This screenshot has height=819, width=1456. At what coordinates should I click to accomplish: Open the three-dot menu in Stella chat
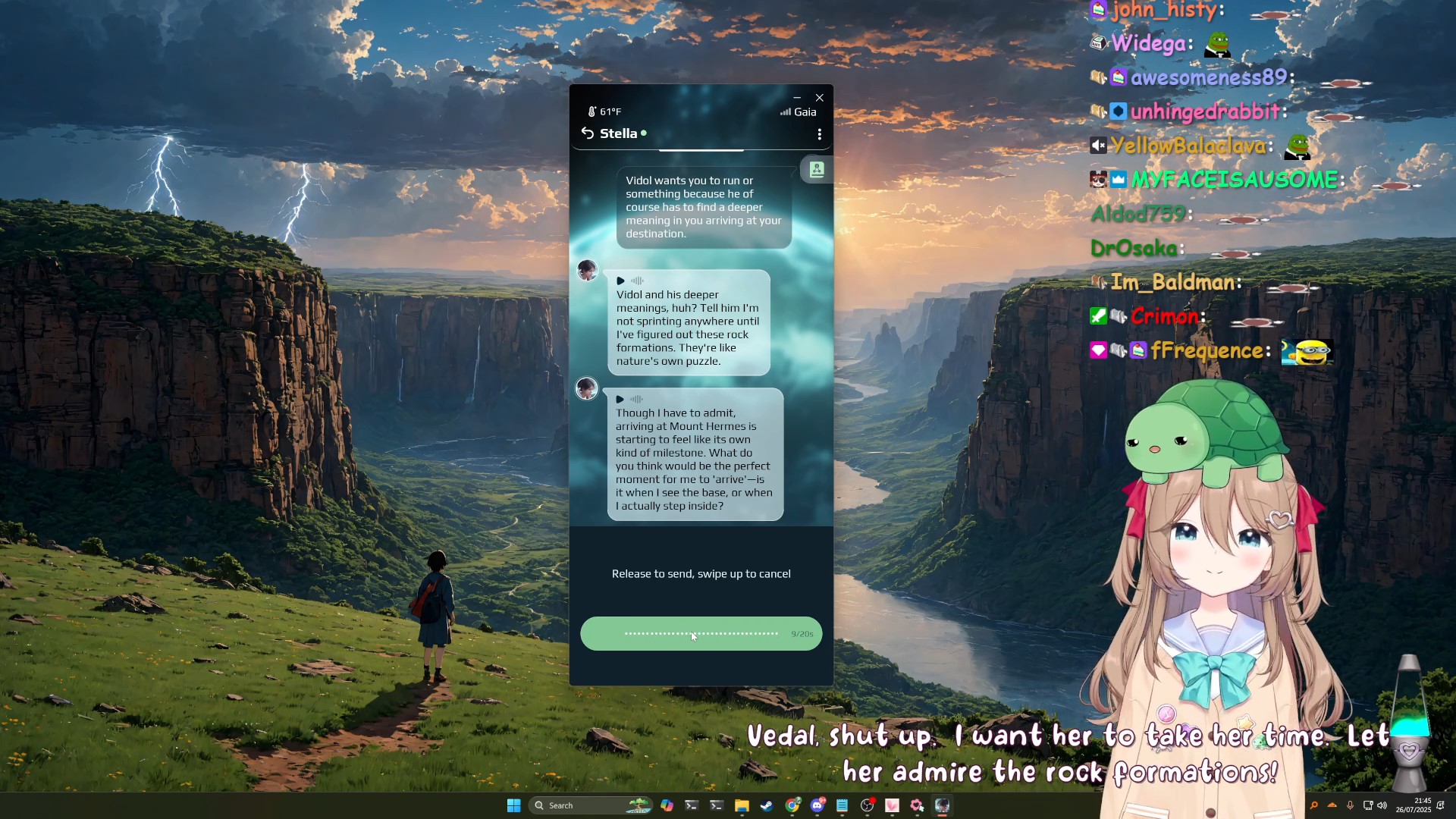[x=819, y=134]
